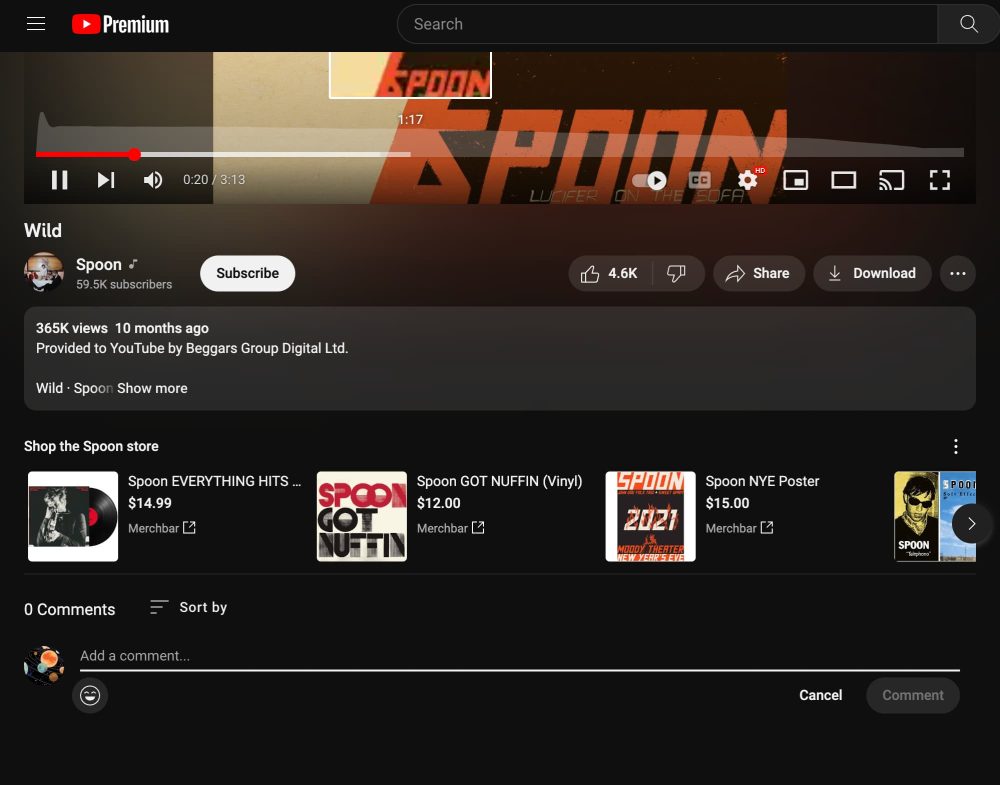Subscribe to the Spoon channel

click(247, 273)
